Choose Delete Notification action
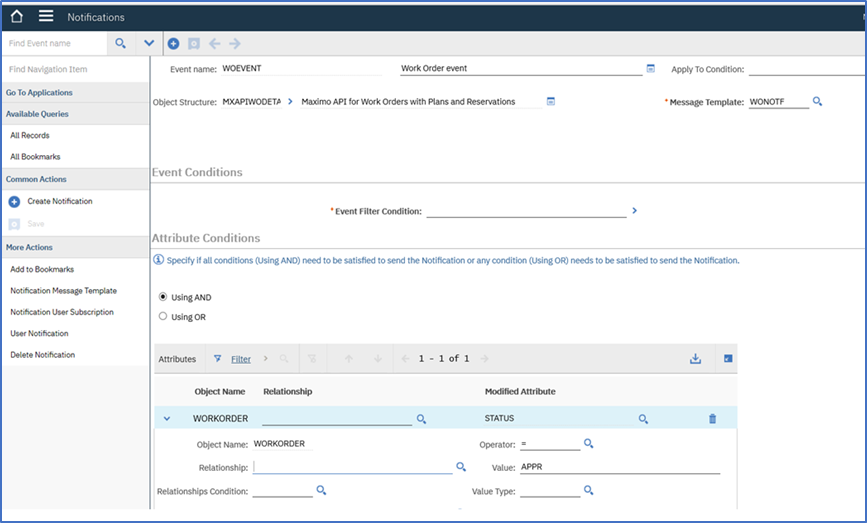 pyautogui.click(x=43, y=355)
